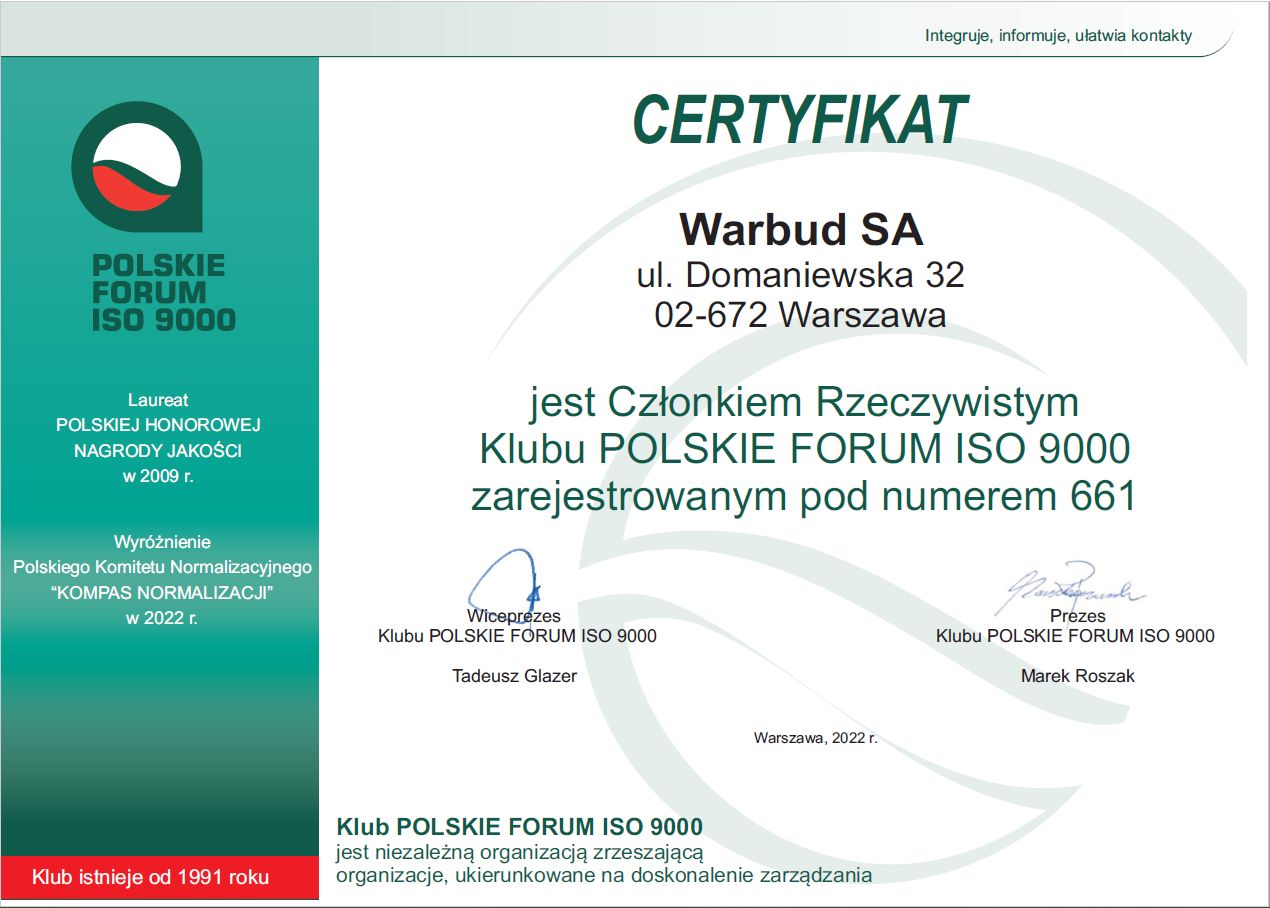This screenshot has width=1270, height=908.
Task: Click the line zarejestrowanym pod numerem 661
Action: click(804, 496)
